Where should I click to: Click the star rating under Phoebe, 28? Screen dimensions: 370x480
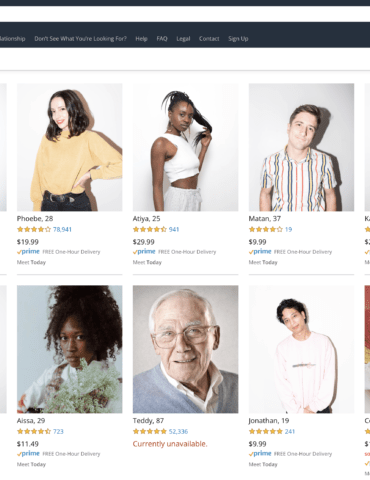(x=34, y=229)
